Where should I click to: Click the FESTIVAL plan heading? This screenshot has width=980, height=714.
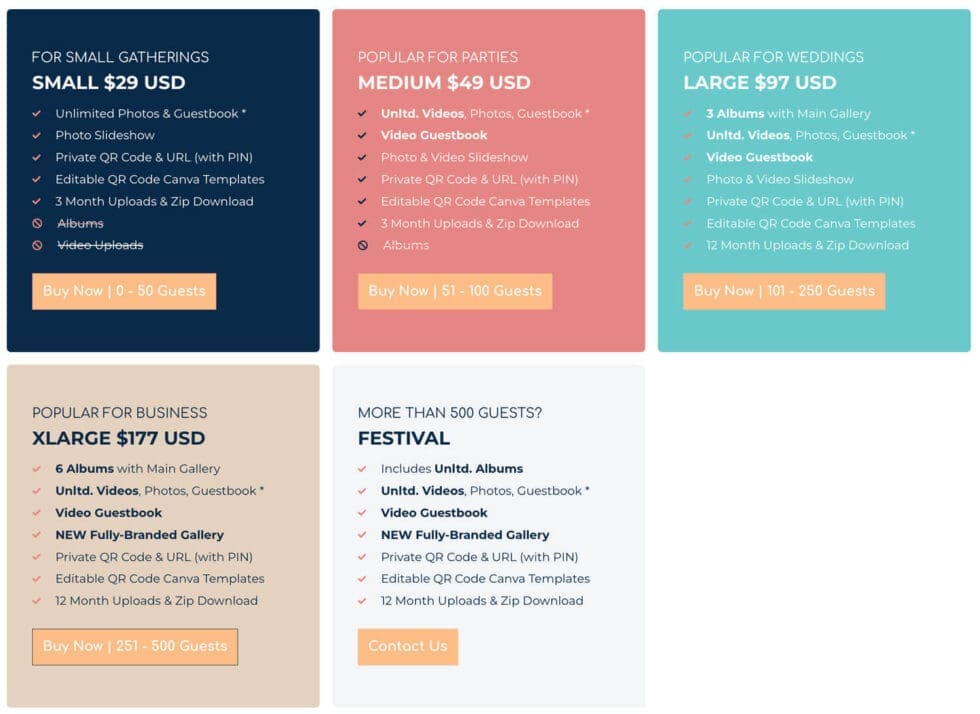(x=404, y=438)
